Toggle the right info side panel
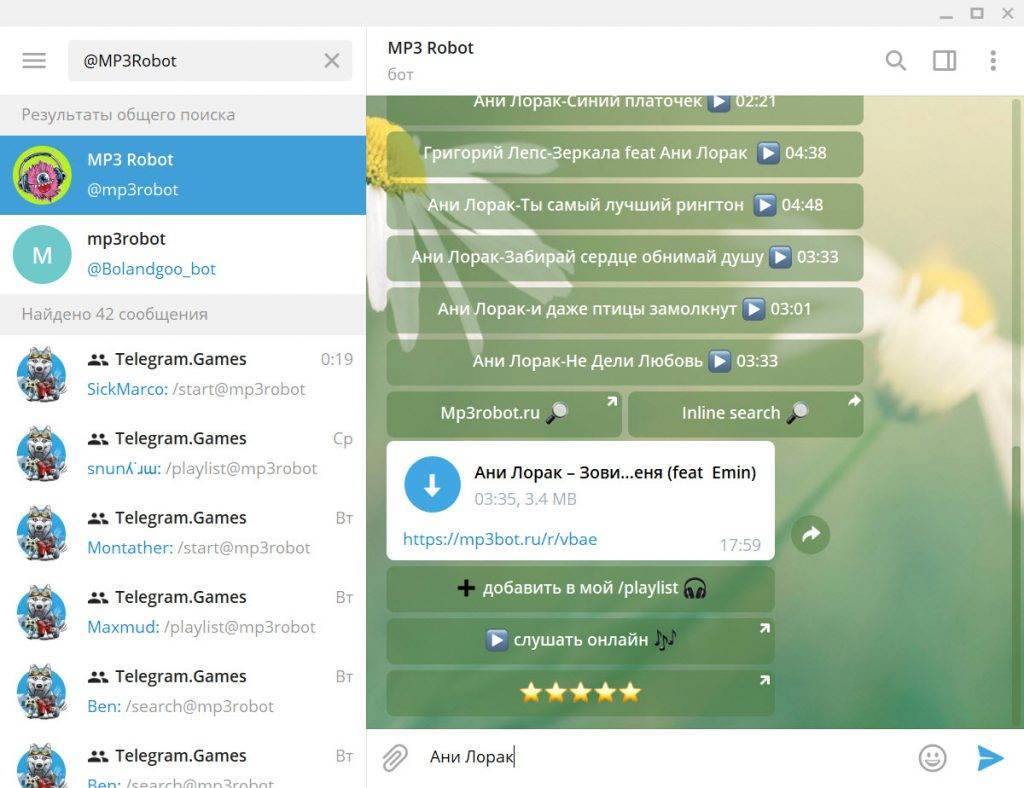1024x788 pixels. 944,61
